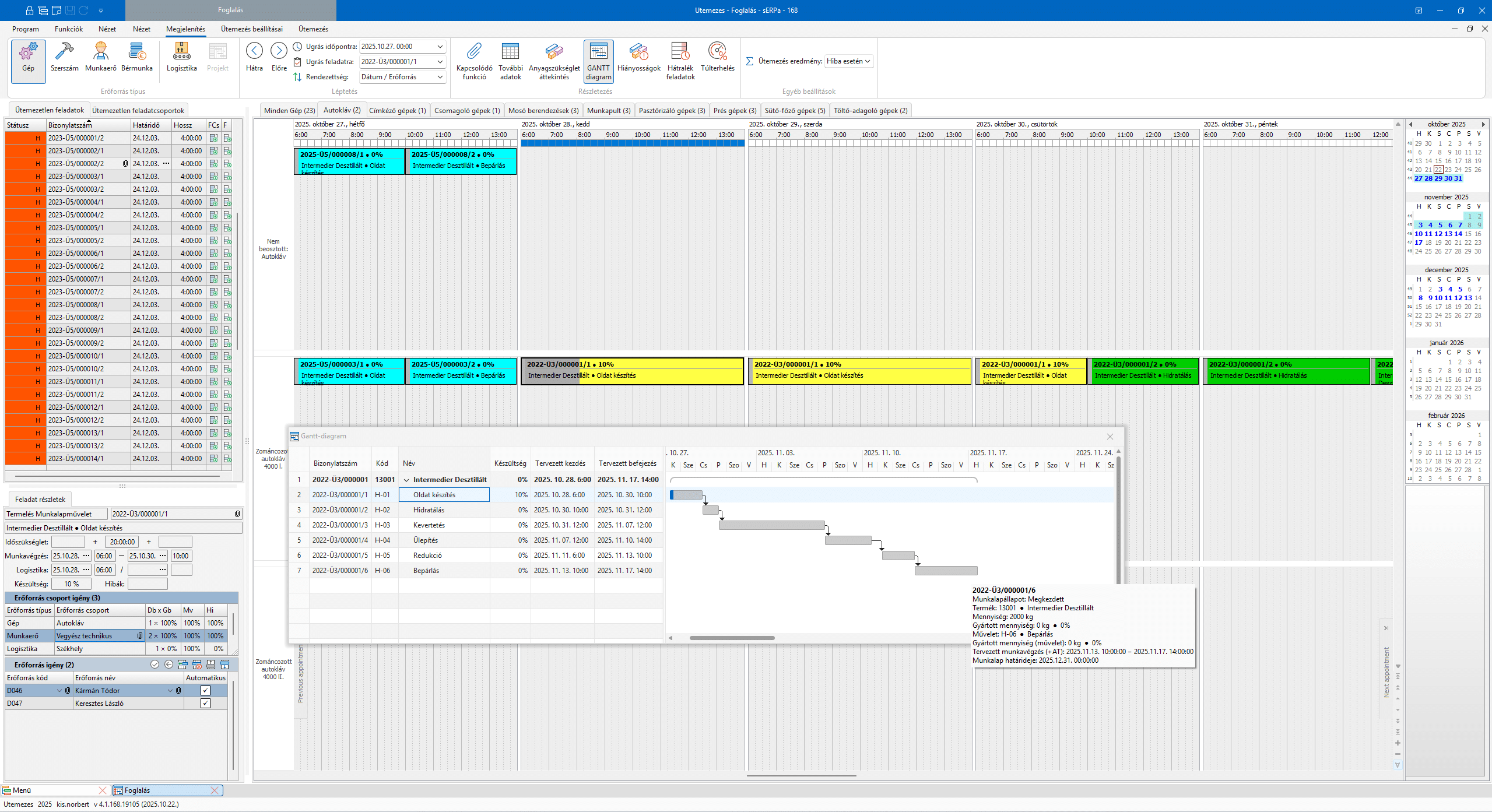Click the Készültség 10 % field
The height and width of the screenshot is (812, 1492).
[72, 583]
